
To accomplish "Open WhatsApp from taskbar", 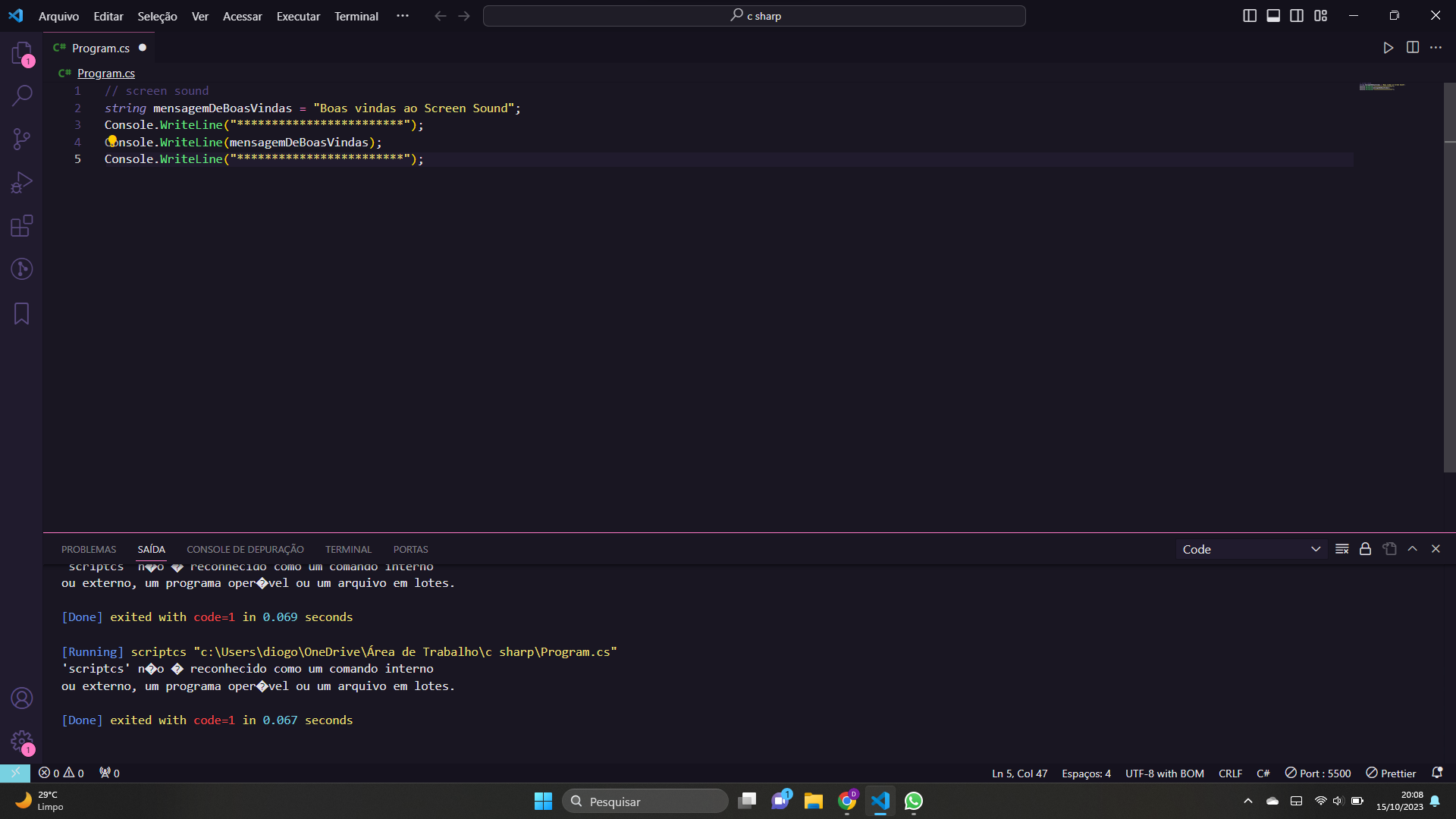I will pyautogui.click(x=914, y=801).
